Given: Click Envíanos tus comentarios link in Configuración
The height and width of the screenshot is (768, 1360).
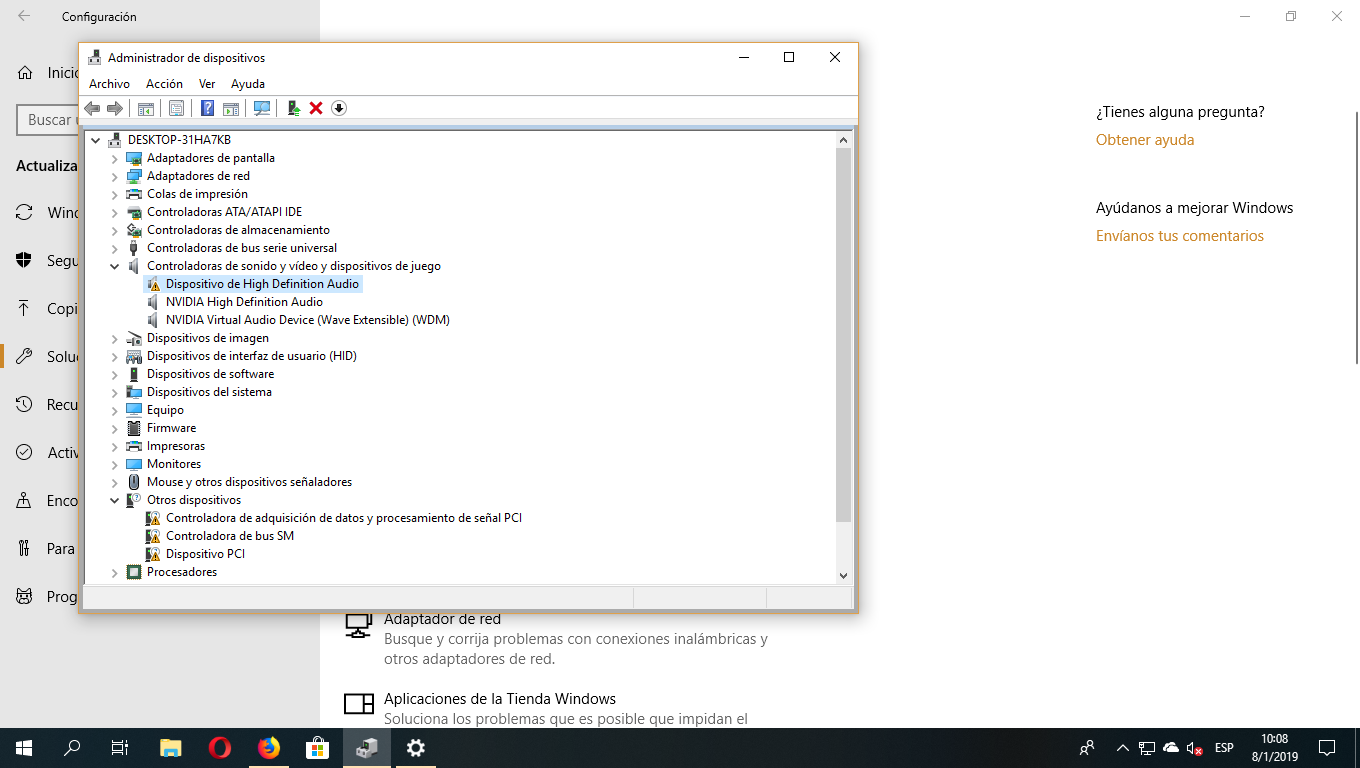Looking at the screenshot, I should (x=1180, y=236).
